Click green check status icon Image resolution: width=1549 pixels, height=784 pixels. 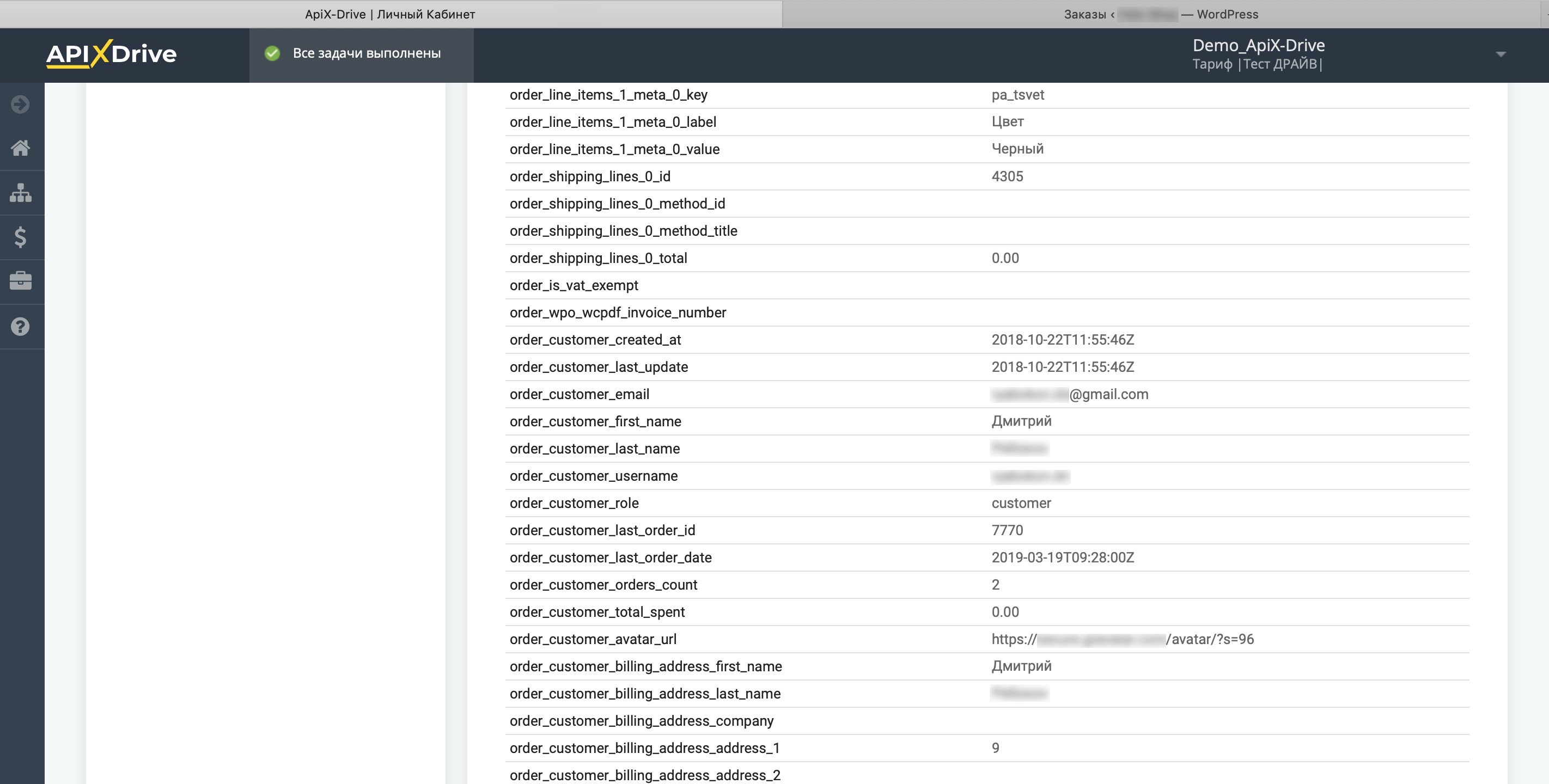[x=272, y=53]
